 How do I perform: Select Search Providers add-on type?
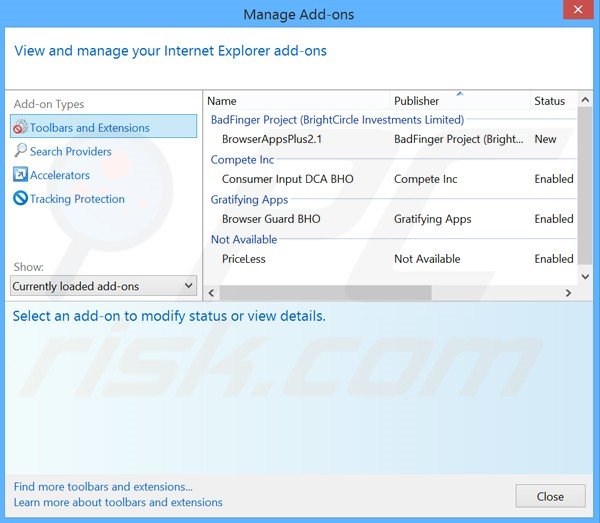[70, 152]
